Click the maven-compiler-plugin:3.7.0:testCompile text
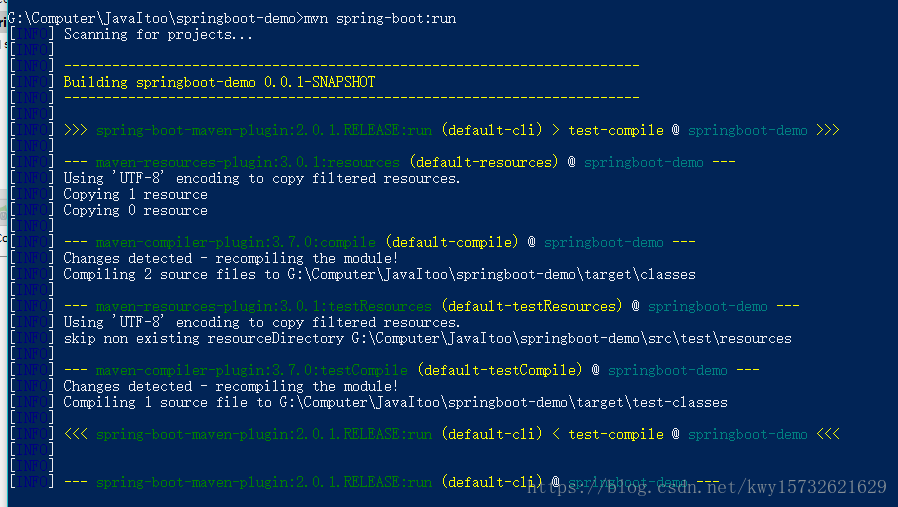 pos(251,371)
